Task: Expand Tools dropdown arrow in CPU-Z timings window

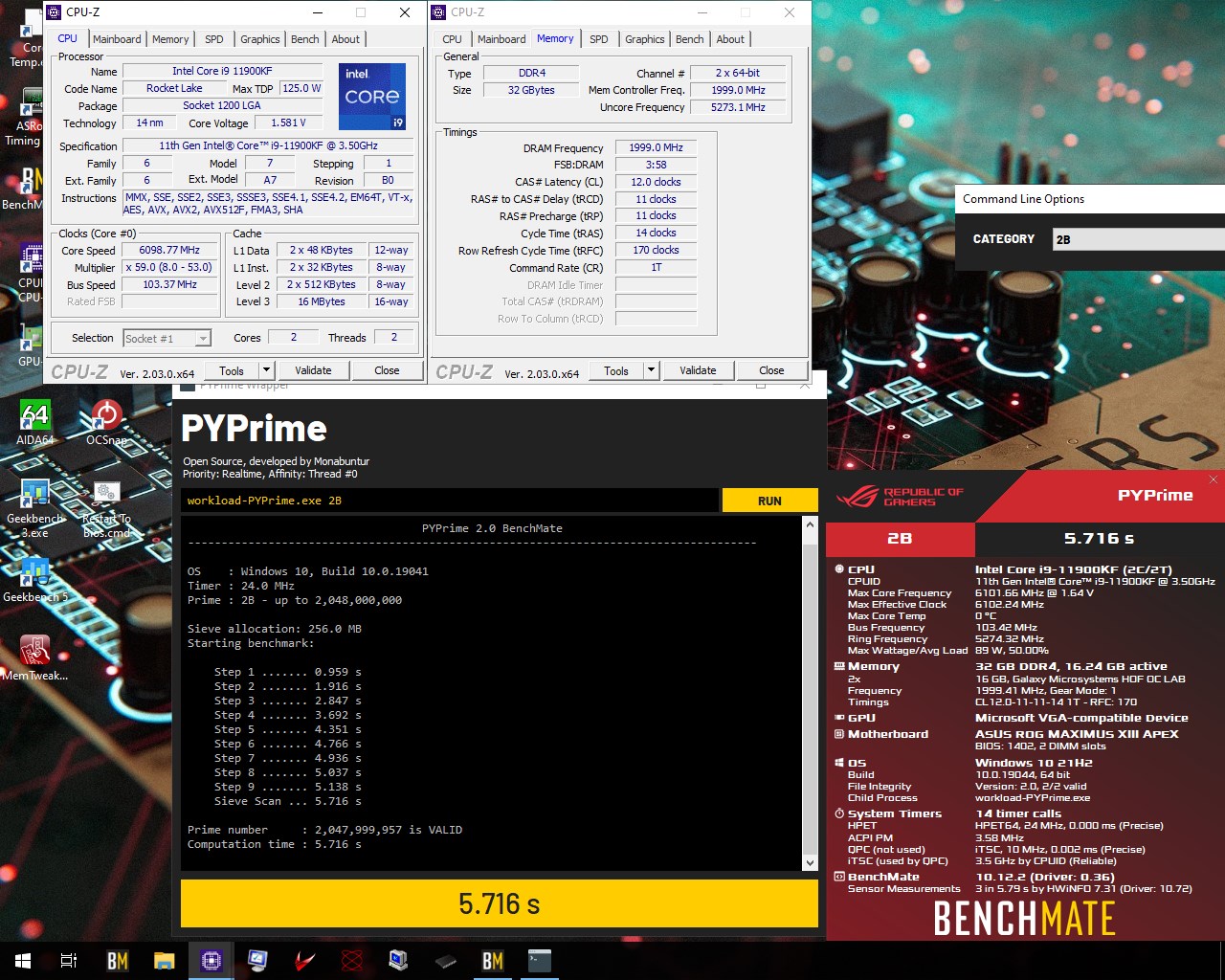Action: 651,370
